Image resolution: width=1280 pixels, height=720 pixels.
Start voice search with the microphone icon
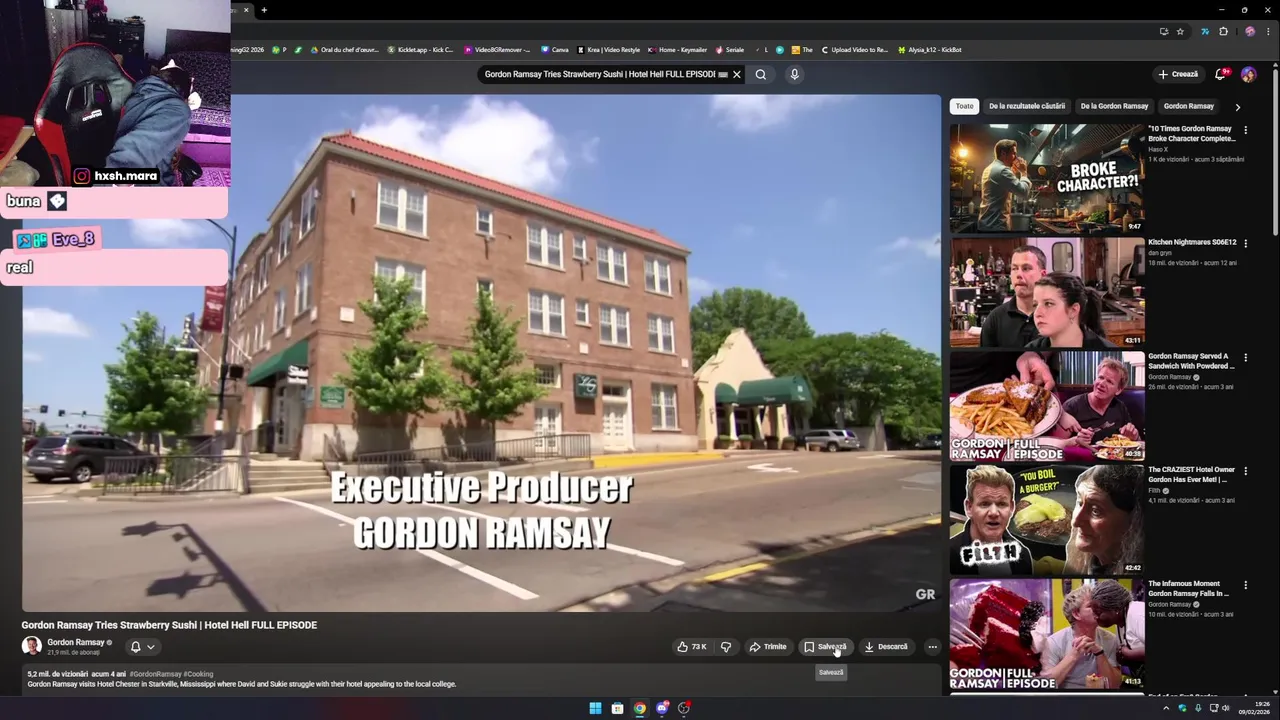(x=794, y=74)
